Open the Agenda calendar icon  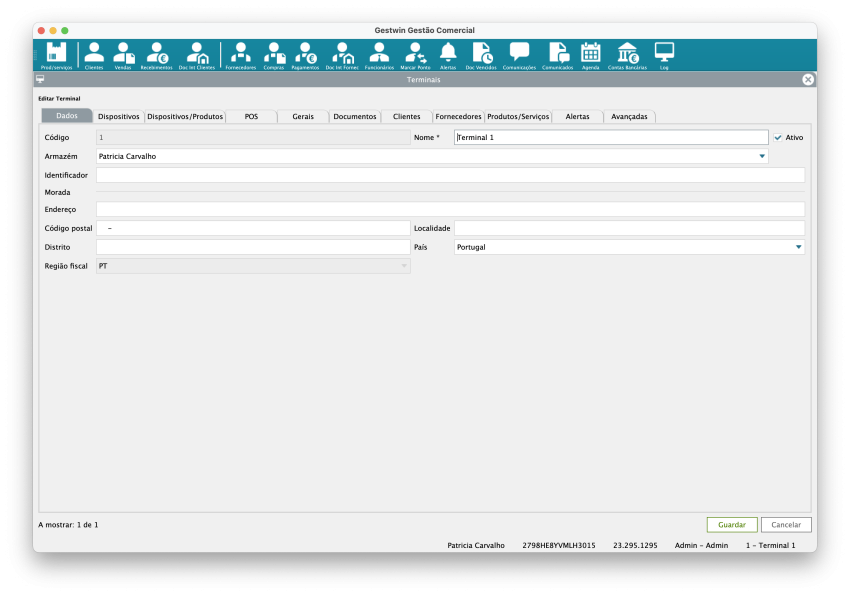590,55
